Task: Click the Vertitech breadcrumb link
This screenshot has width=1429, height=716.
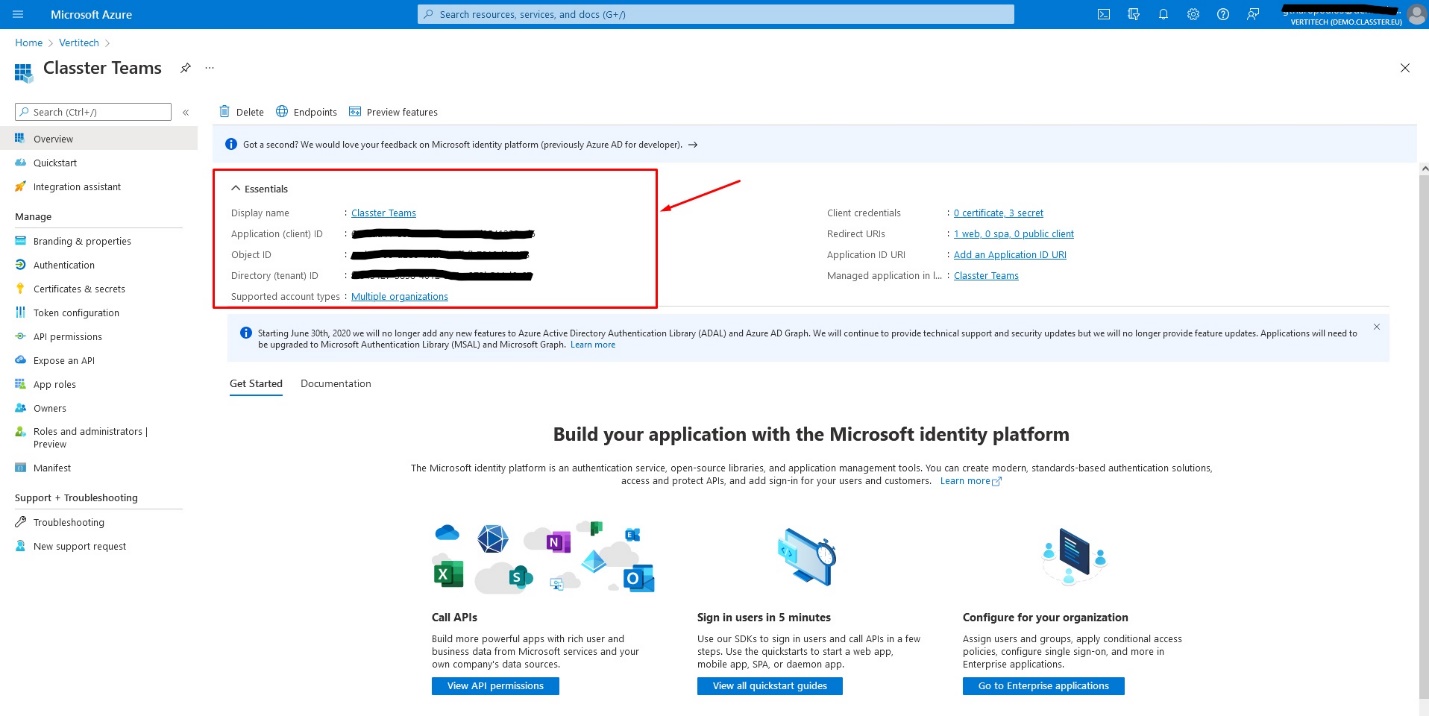Action: tap(77, 43)
